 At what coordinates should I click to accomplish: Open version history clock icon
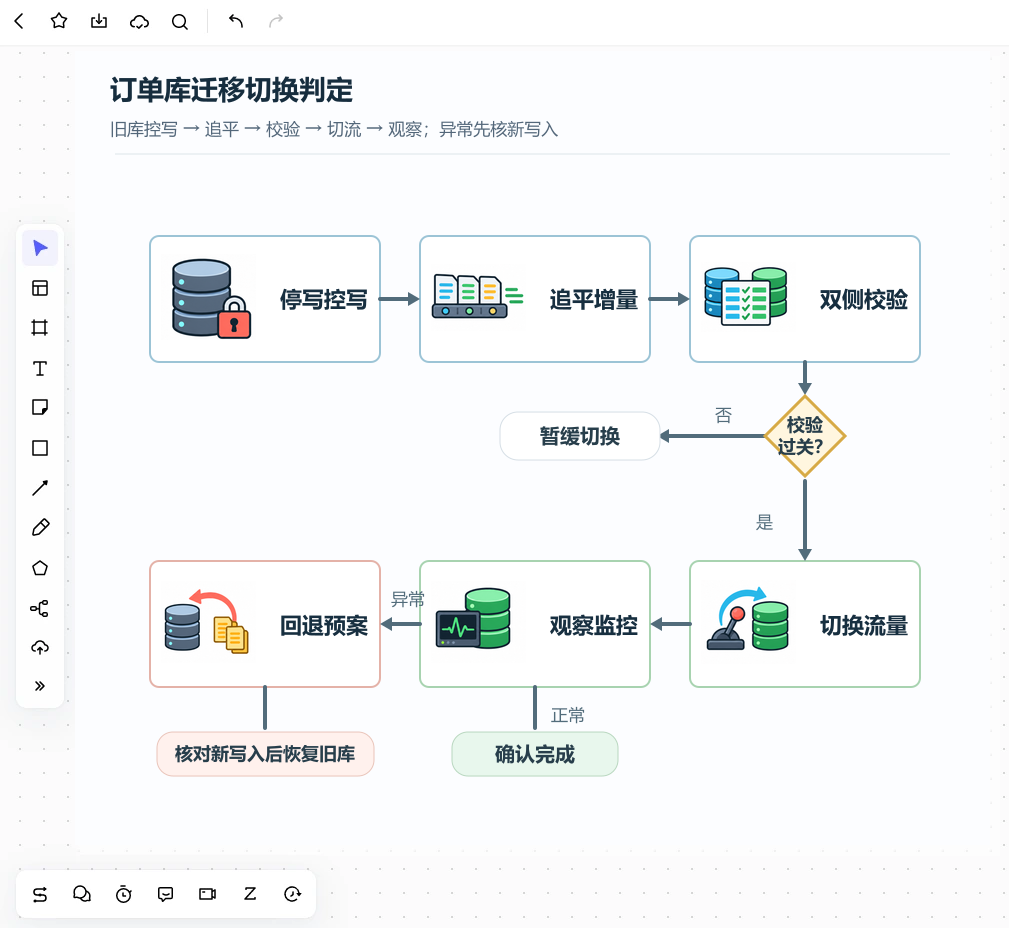(292, 894)
